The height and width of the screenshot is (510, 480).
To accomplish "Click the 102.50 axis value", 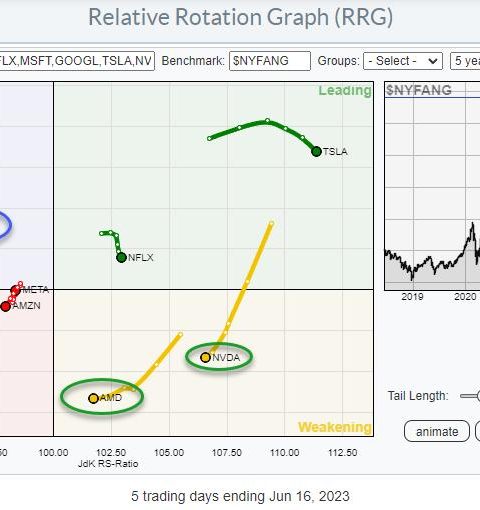I will coord(111,453).
